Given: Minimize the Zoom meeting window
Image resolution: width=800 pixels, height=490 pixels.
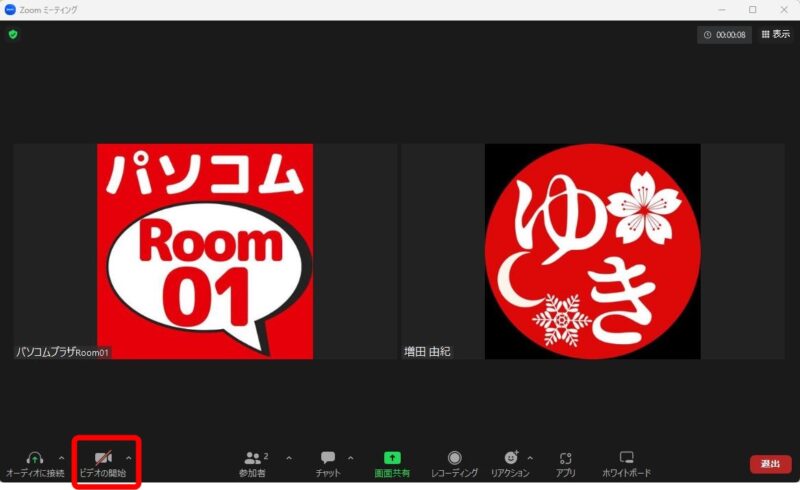Looking at the screenshot, I should [721, 10].
